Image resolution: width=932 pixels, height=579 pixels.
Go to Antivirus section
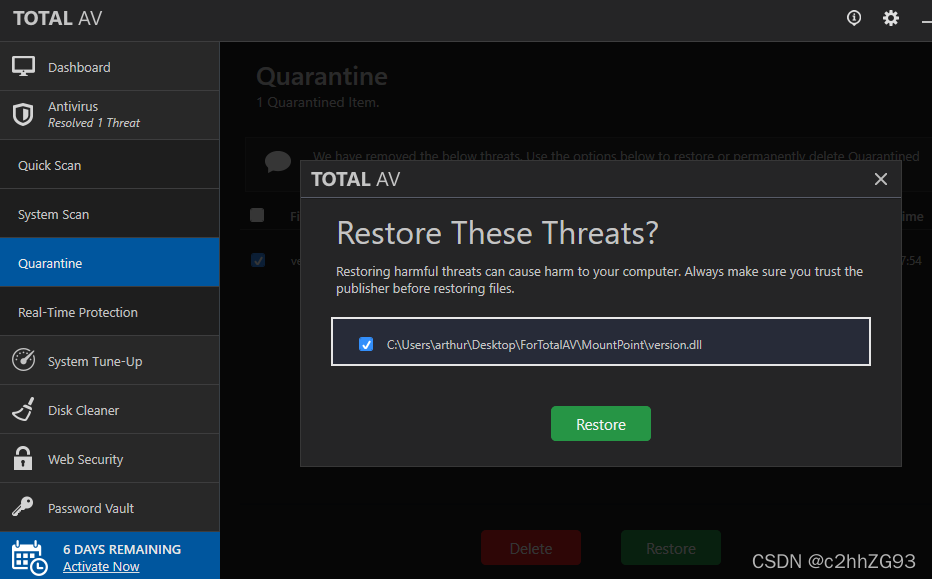click(109, 115)
